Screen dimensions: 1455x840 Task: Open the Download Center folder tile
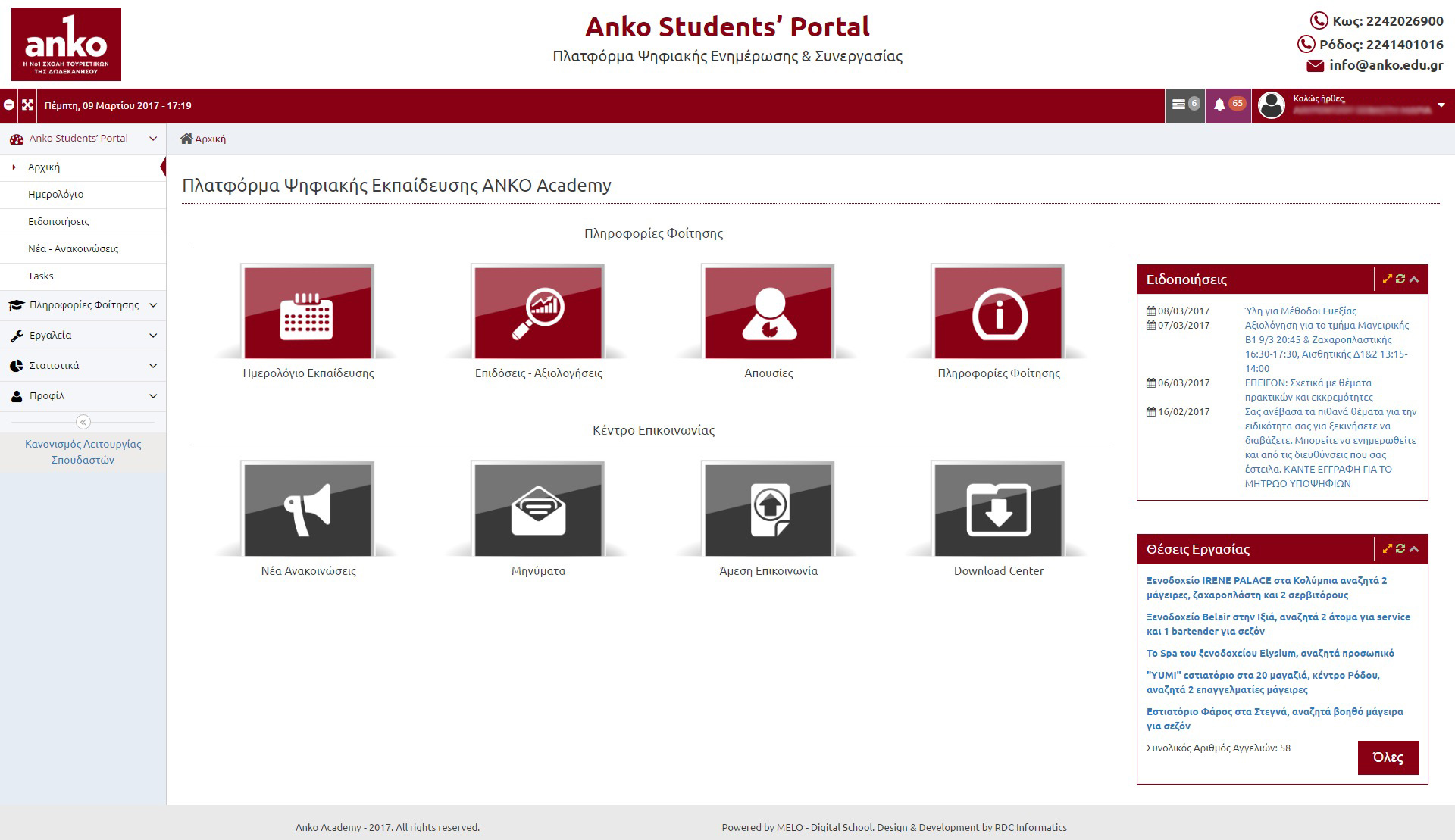[999, 509]
